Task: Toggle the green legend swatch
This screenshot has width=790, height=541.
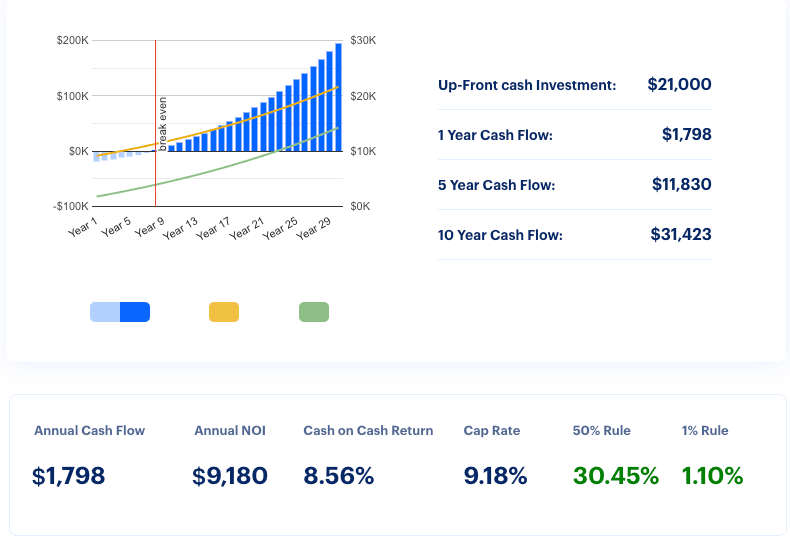Action: click(314, 312)
